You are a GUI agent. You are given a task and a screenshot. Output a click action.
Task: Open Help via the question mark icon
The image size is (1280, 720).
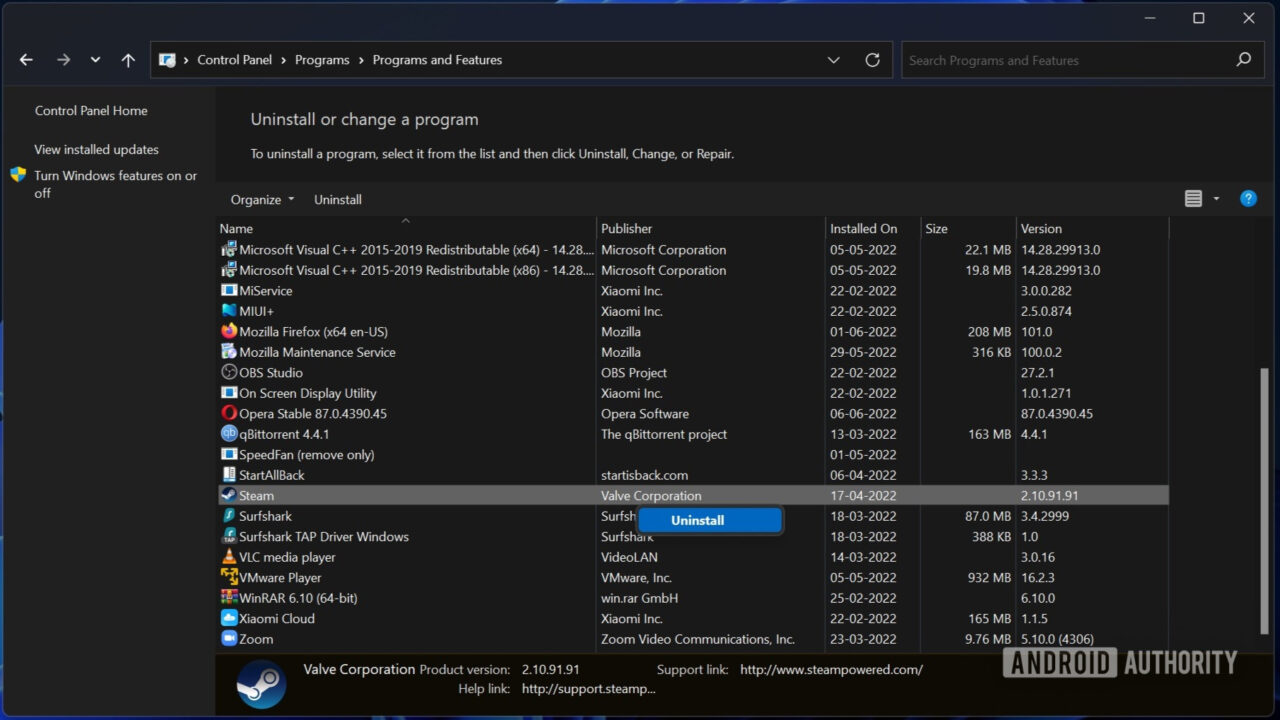(1248, 198)
